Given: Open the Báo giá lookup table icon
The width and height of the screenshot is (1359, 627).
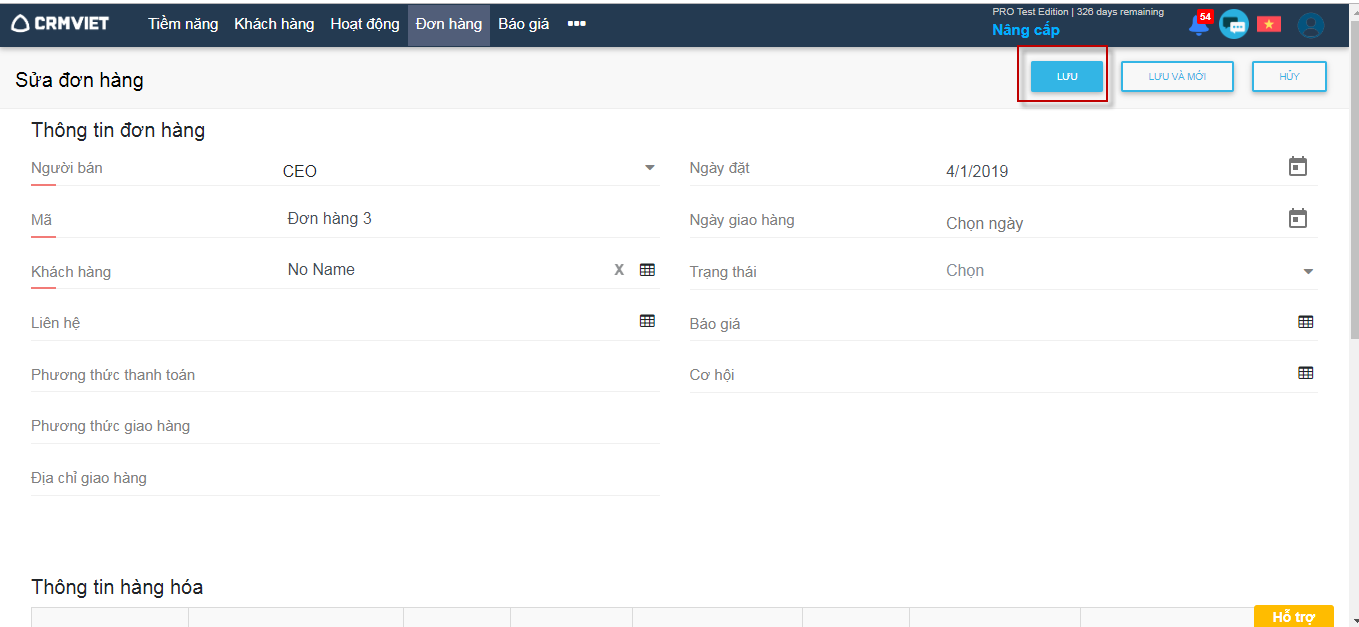Looking at the screenshot, I should click(1305, 322).
